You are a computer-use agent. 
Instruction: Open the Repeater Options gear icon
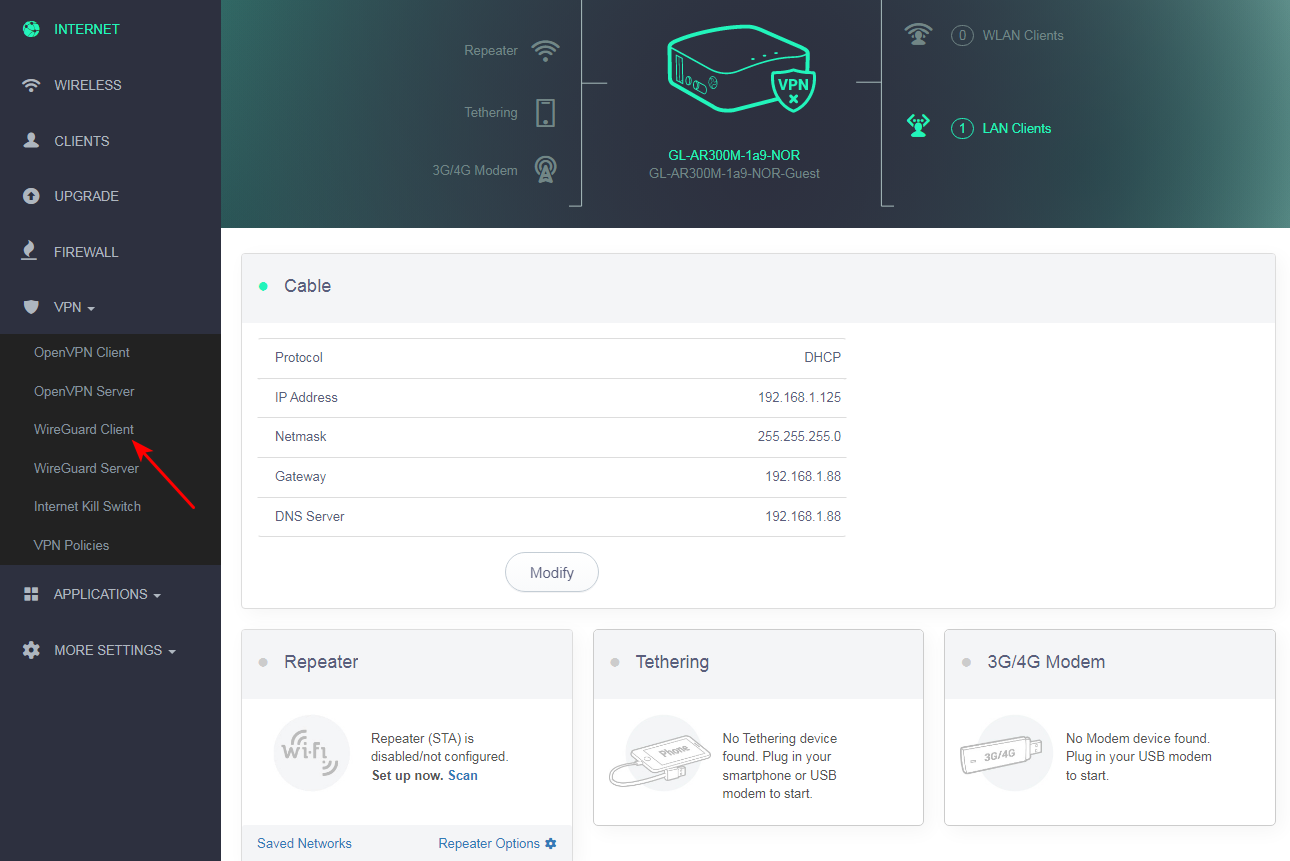click(x=551, y=843)
